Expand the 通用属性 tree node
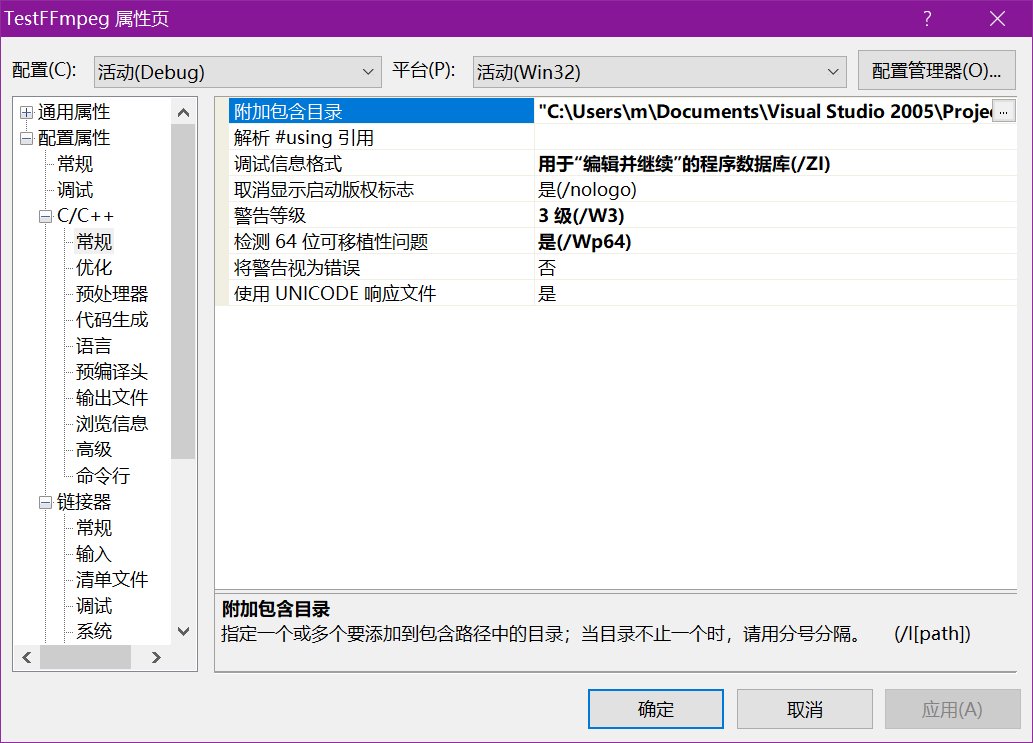 26,112
